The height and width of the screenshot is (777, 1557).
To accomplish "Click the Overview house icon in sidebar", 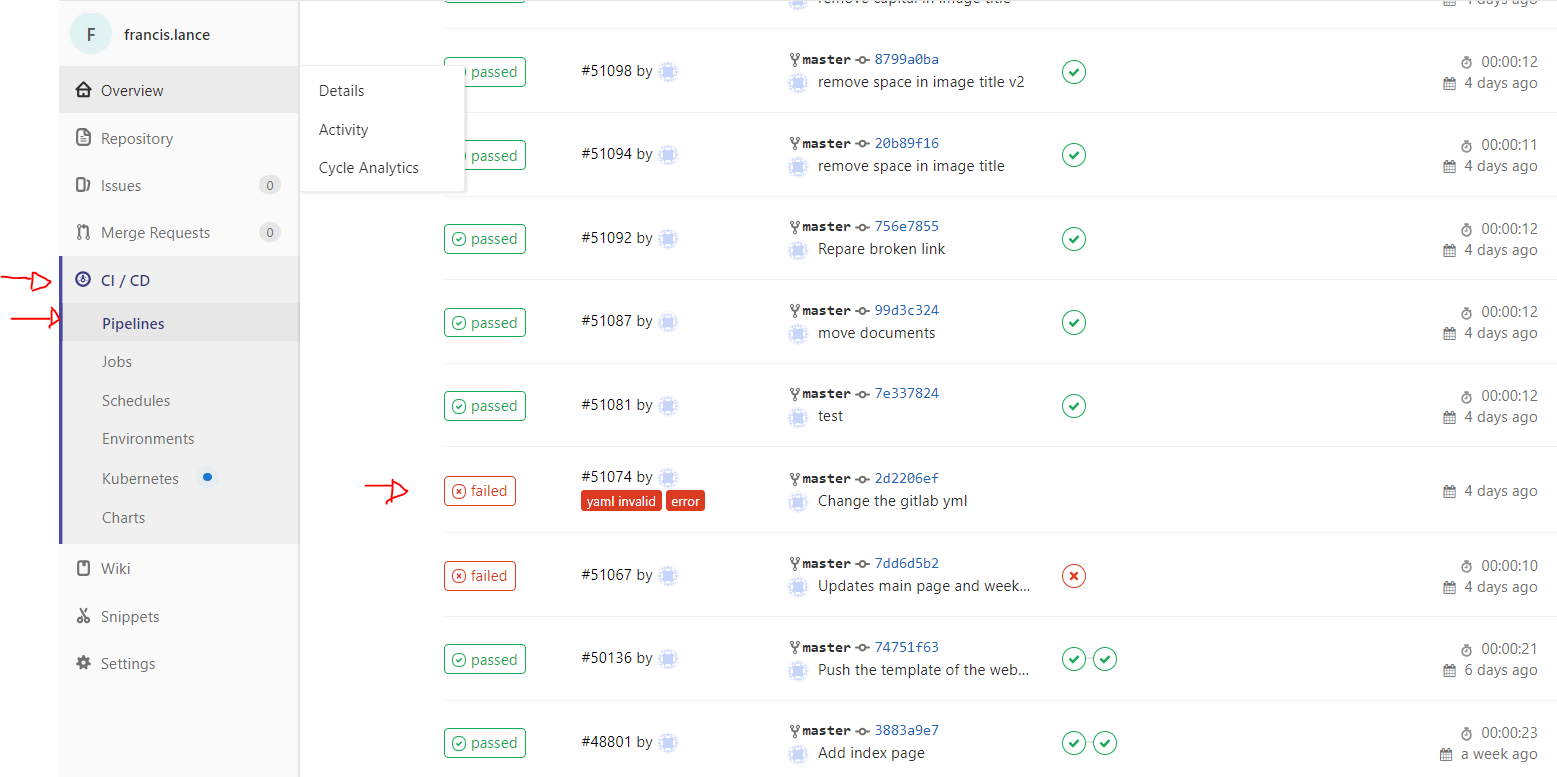I will tap(84, 90).
